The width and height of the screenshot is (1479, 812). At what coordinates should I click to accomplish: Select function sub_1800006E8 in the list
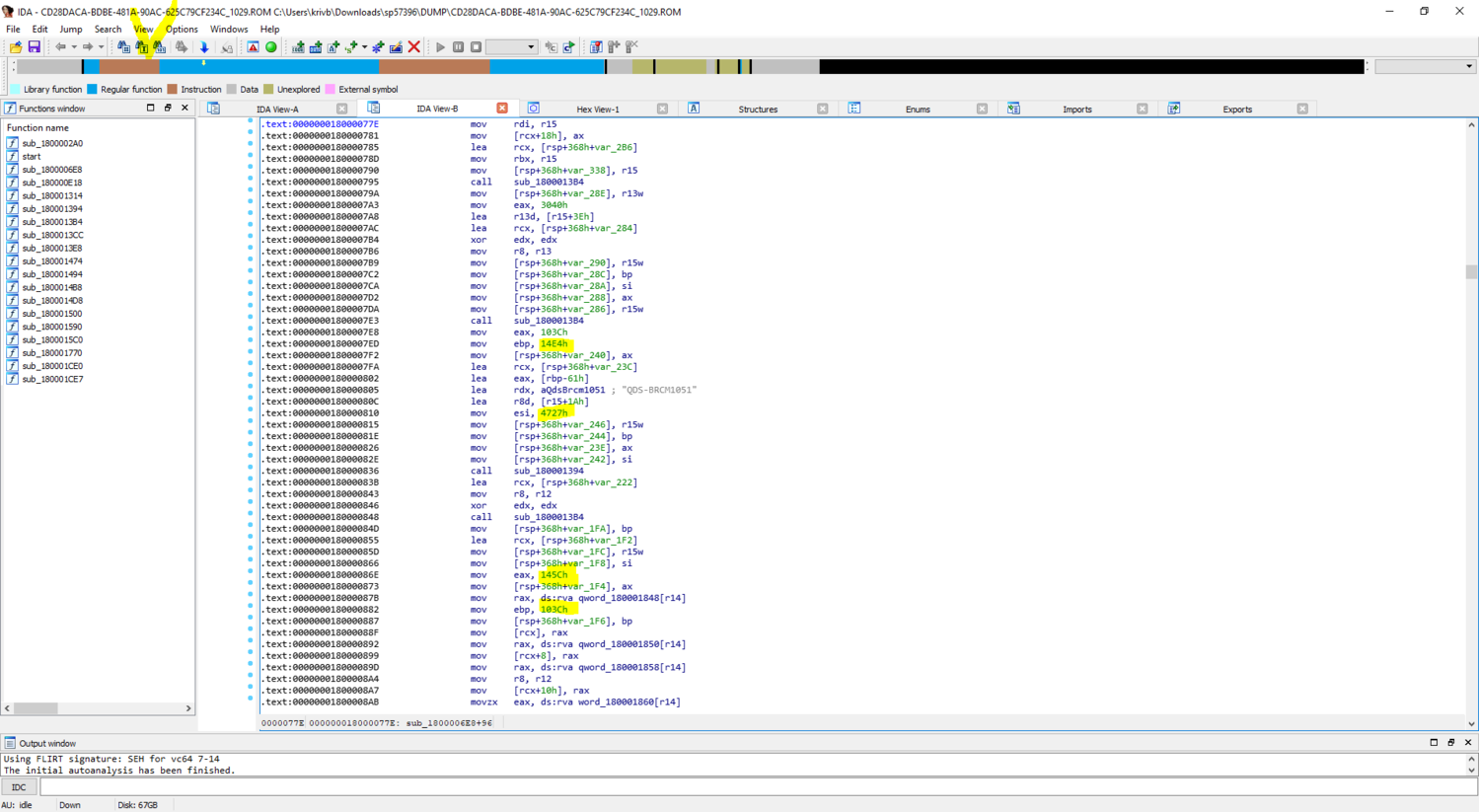pyautogui.click(x=52, y=170)
